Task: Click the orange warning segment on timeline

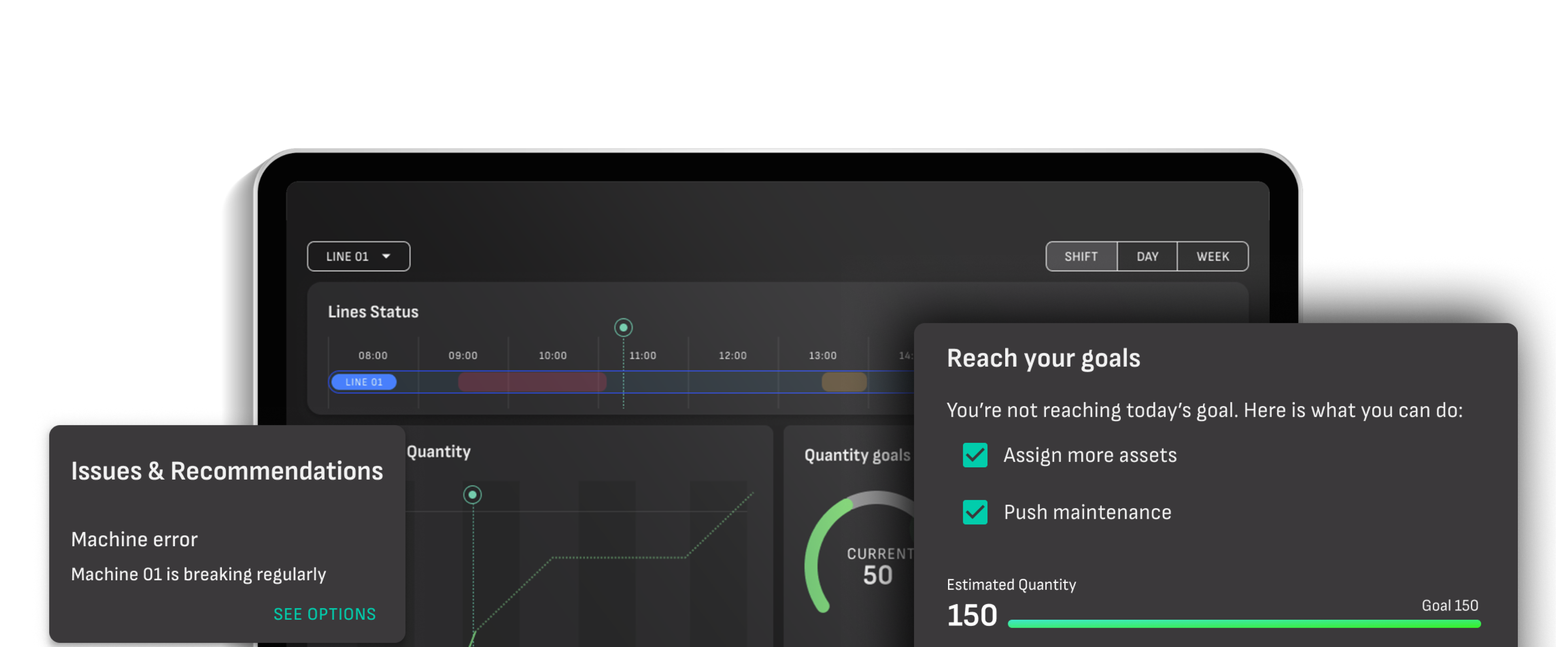Action: [844, 382]
